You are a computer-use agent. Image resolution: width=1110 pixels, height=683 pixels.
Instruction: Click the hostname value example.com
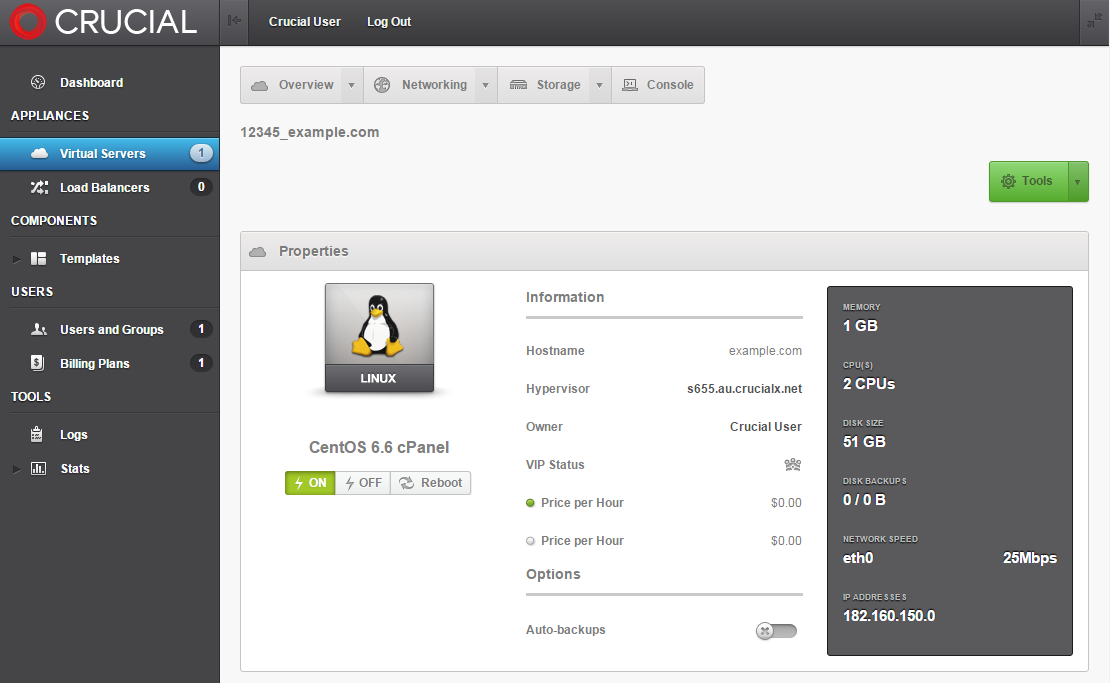click(765, 350)
